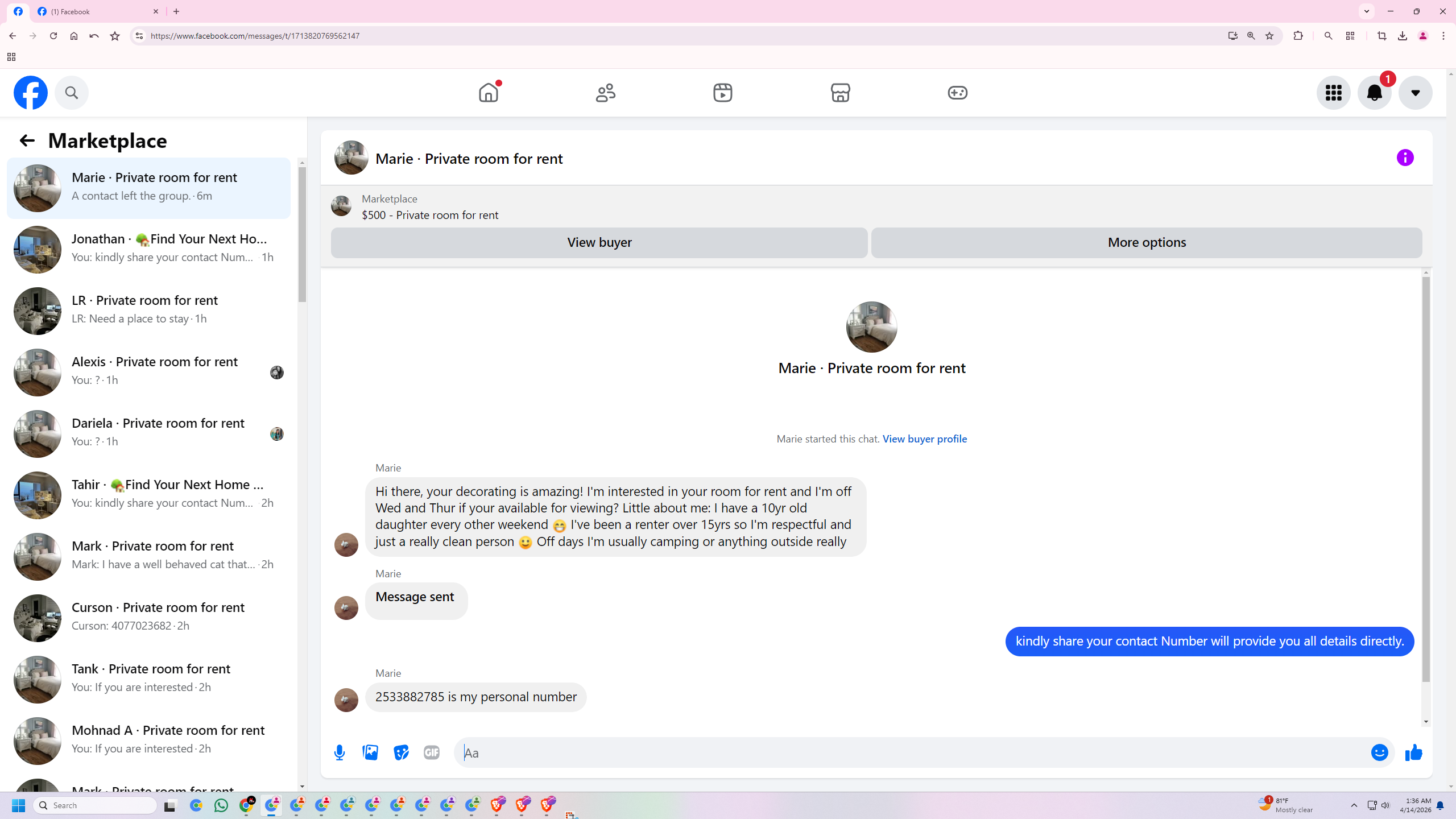The width and height of the screenshot is (1456, 819).
Task: Click the More options button
Action: click(x=1146, y=243)
